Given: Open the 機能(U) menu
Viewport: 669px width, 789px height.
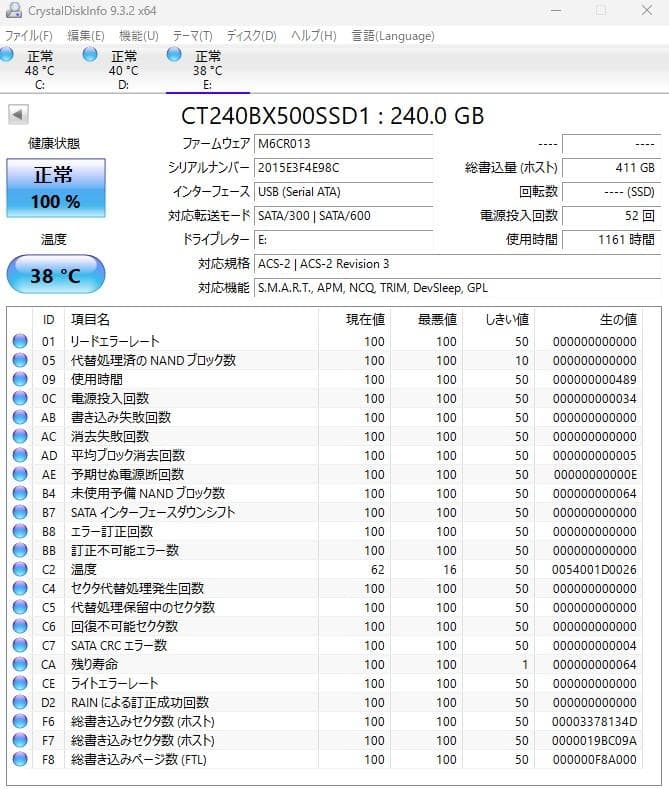Looking at the screenshot, I should click(139, 36).
